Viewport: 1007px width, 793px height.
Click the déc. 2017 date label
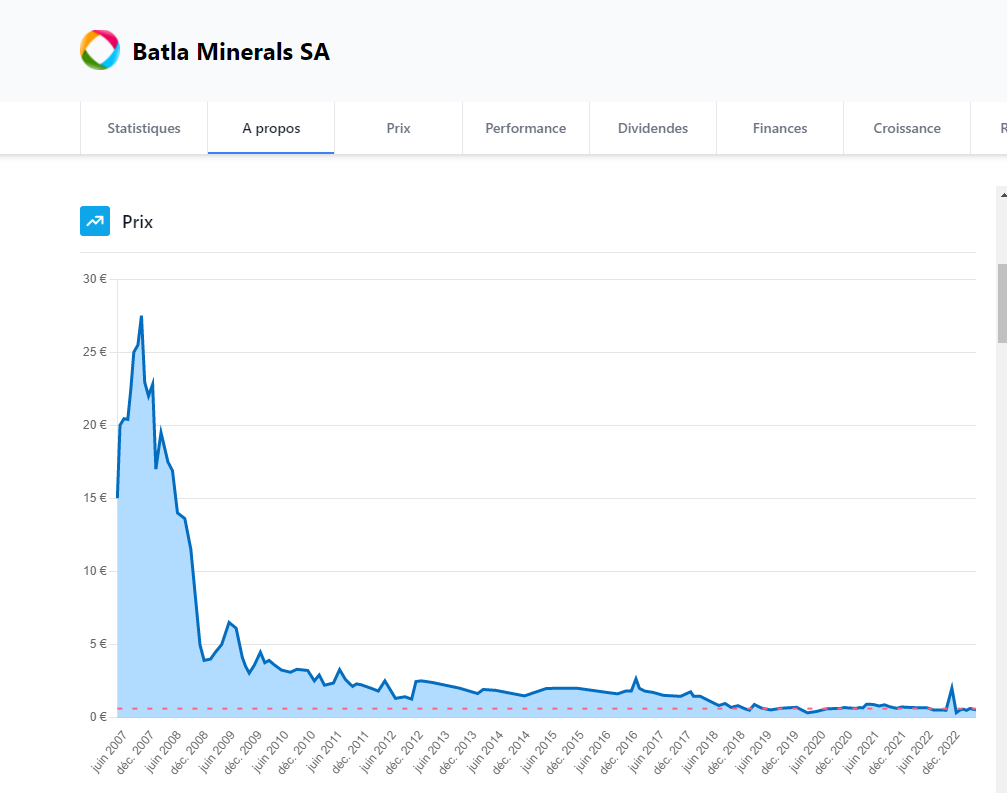[x=673, y=751]
